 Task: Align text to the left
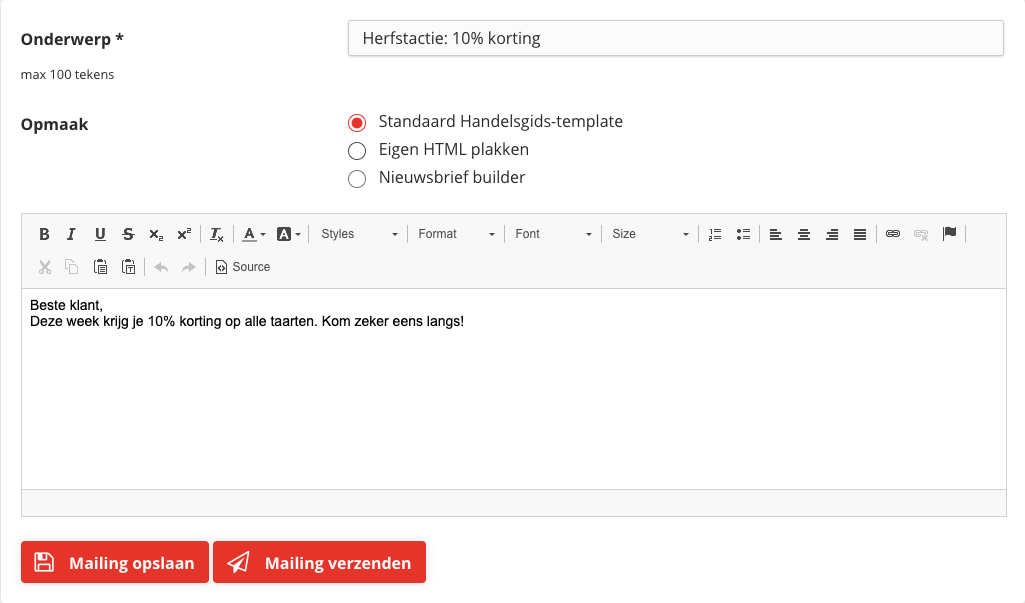pos(775,234)
